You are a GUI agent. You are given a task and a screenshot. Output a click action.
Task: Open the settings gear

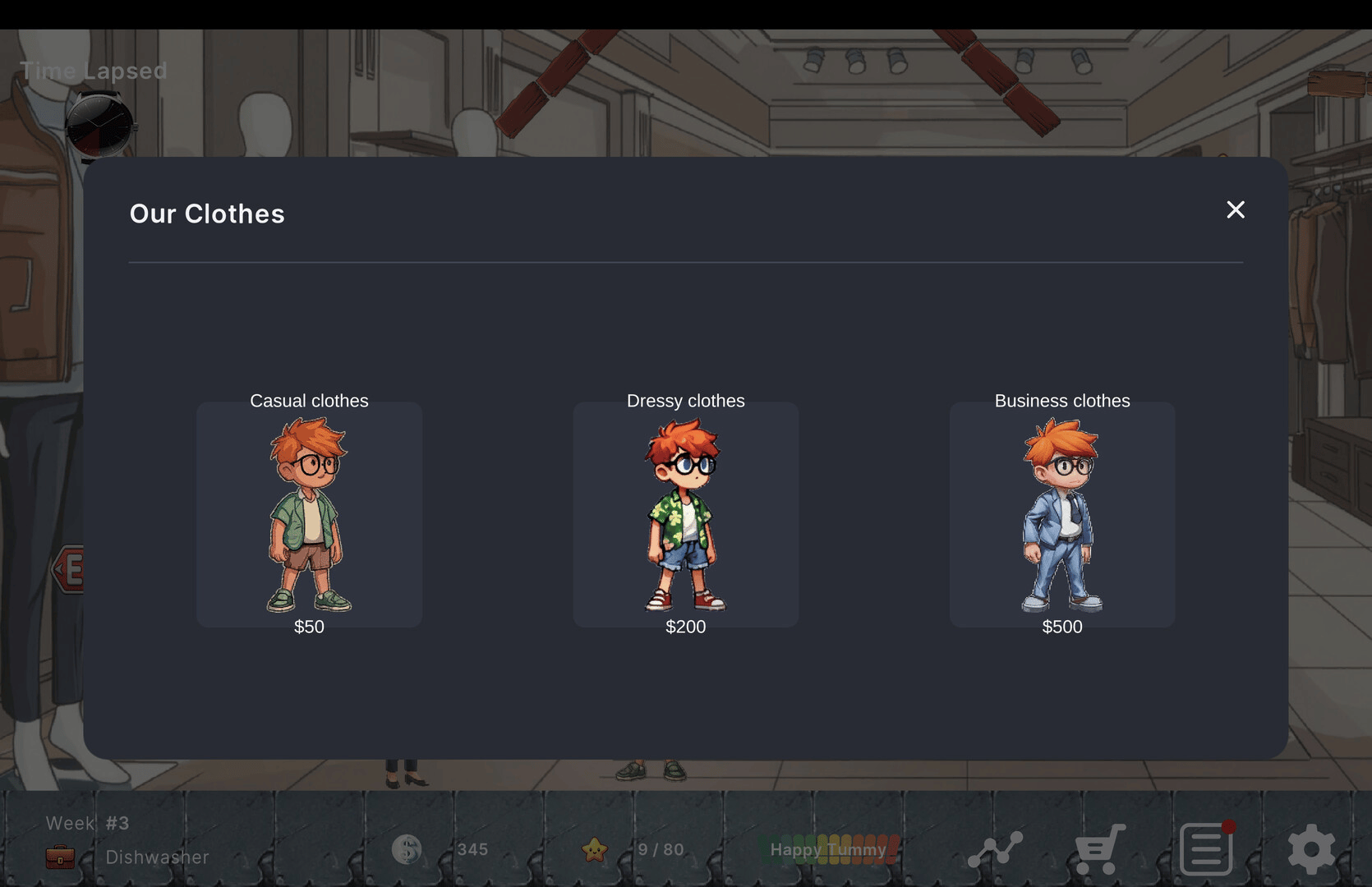point(1311,849)
